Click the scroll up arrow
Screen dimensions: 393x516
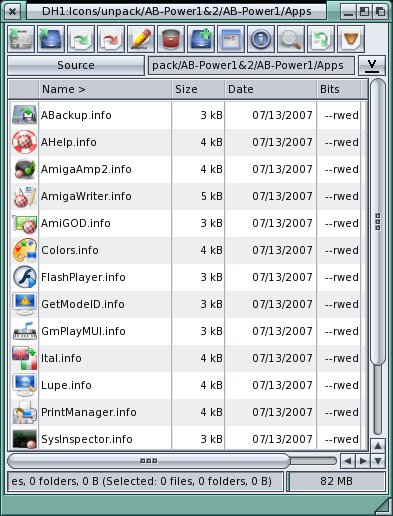(x=378, y=446)
